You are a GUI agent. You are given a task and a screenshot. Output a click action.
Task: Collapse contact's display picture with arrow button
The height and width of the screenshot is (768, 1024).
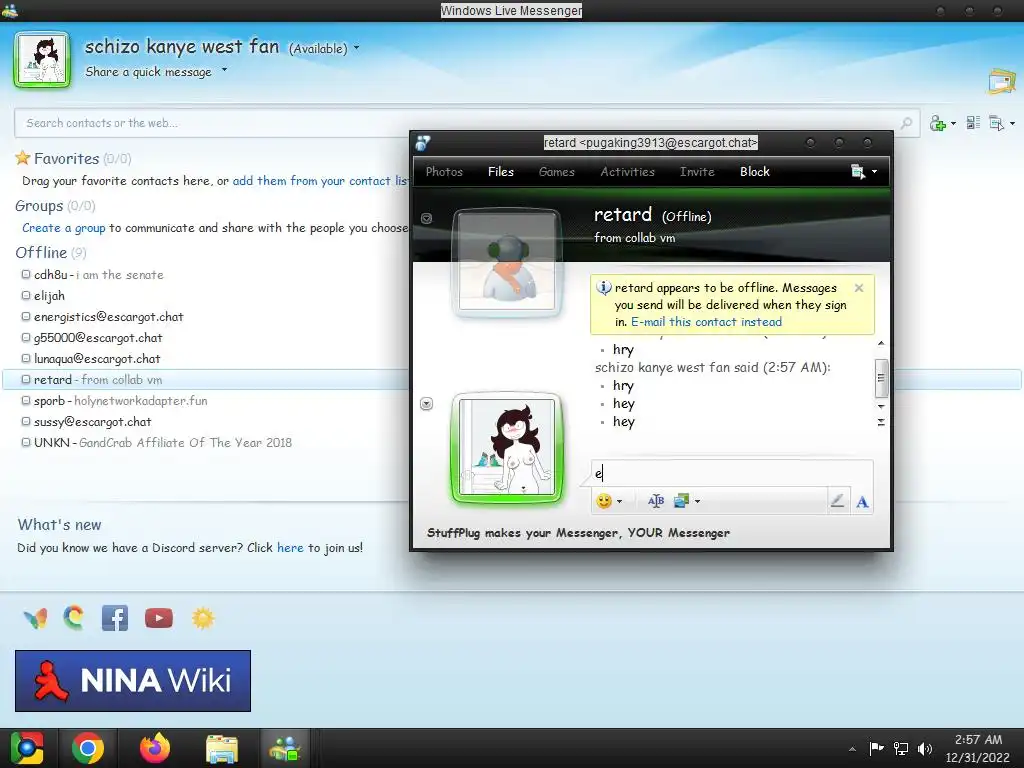point(426,219)
